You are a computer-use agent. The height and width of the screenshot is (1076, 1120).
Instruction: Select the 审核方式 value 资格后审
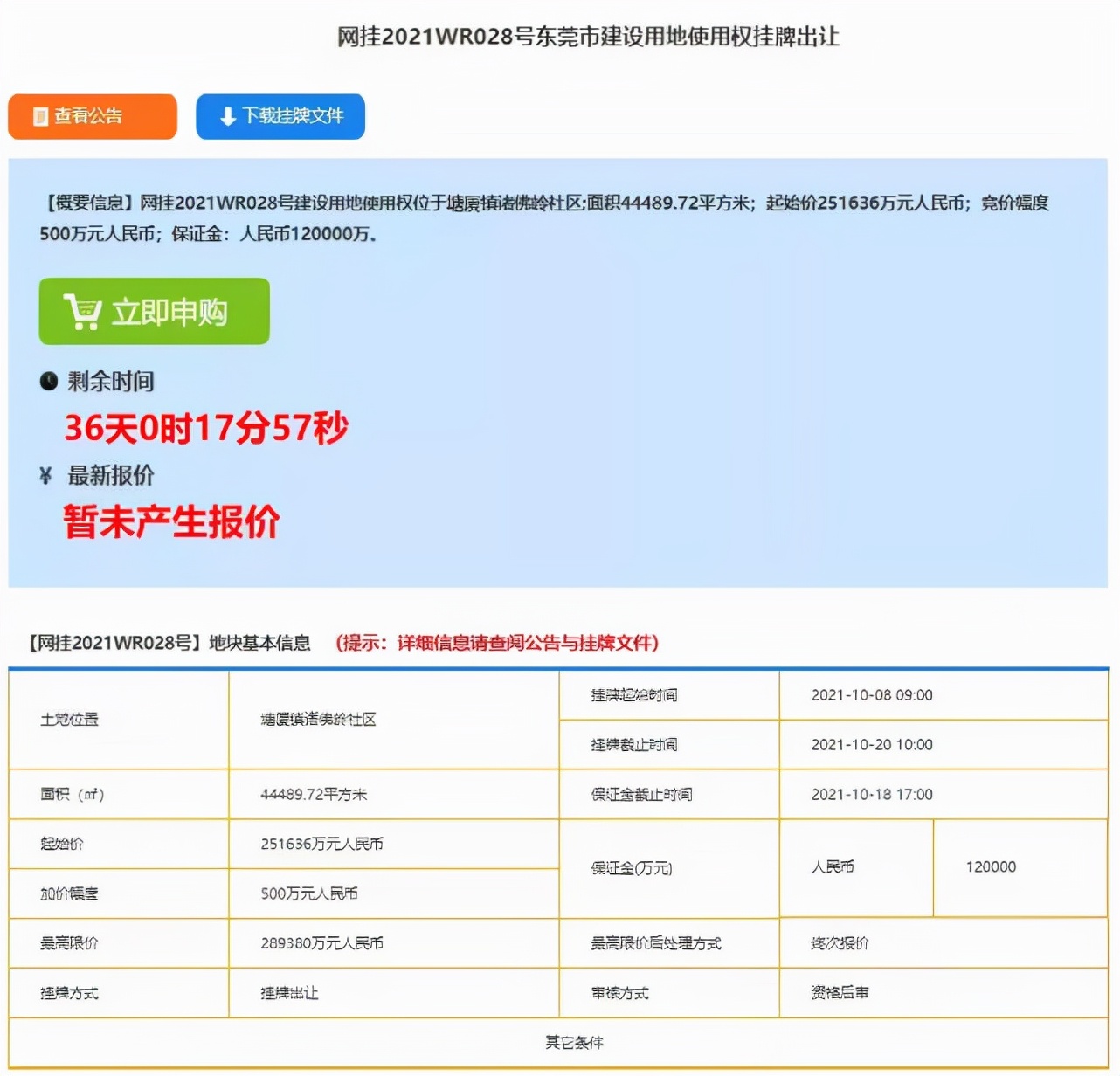point(841,993)
